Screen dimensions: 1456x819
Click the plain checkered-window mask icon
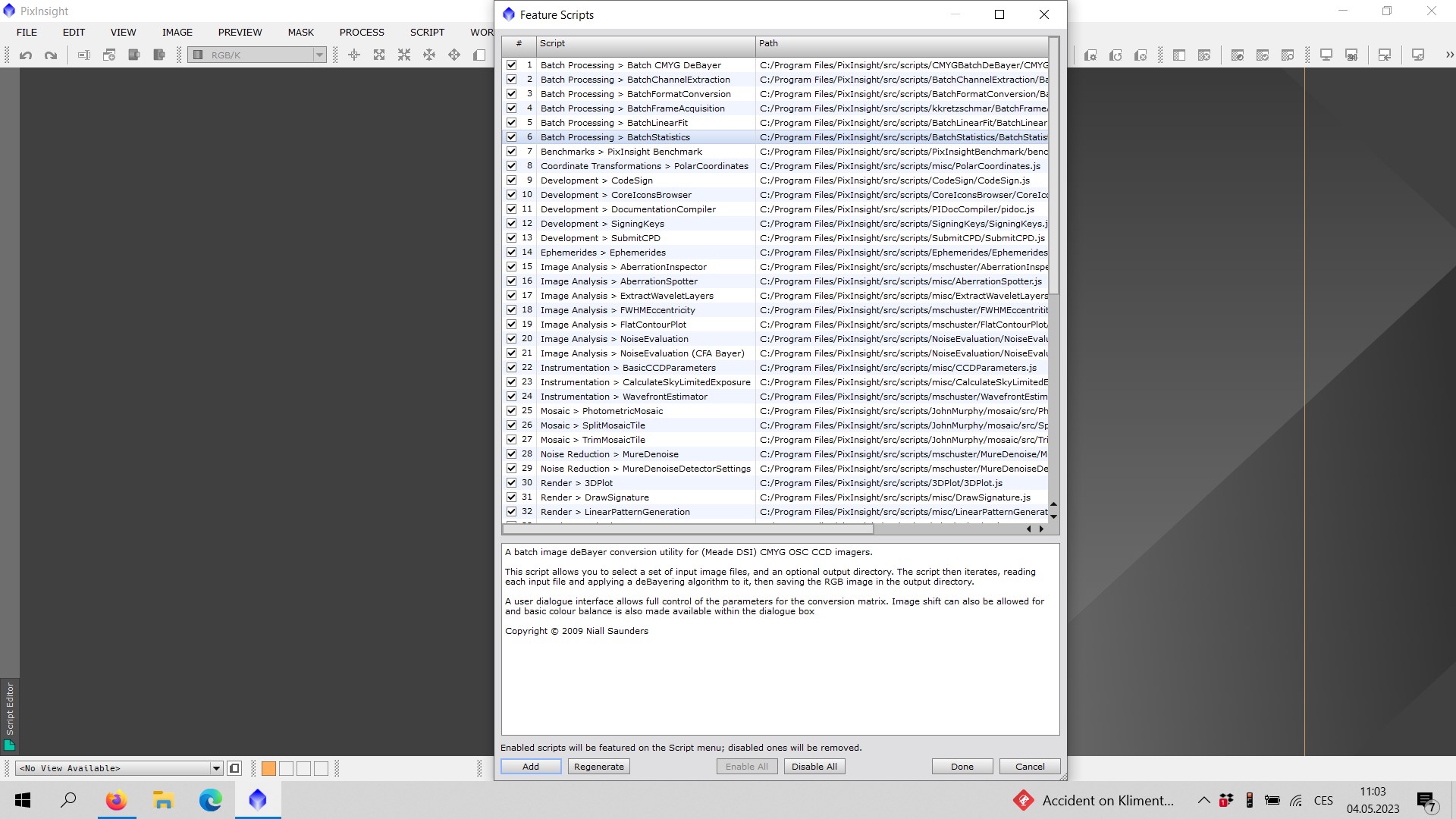[1179, 55]
